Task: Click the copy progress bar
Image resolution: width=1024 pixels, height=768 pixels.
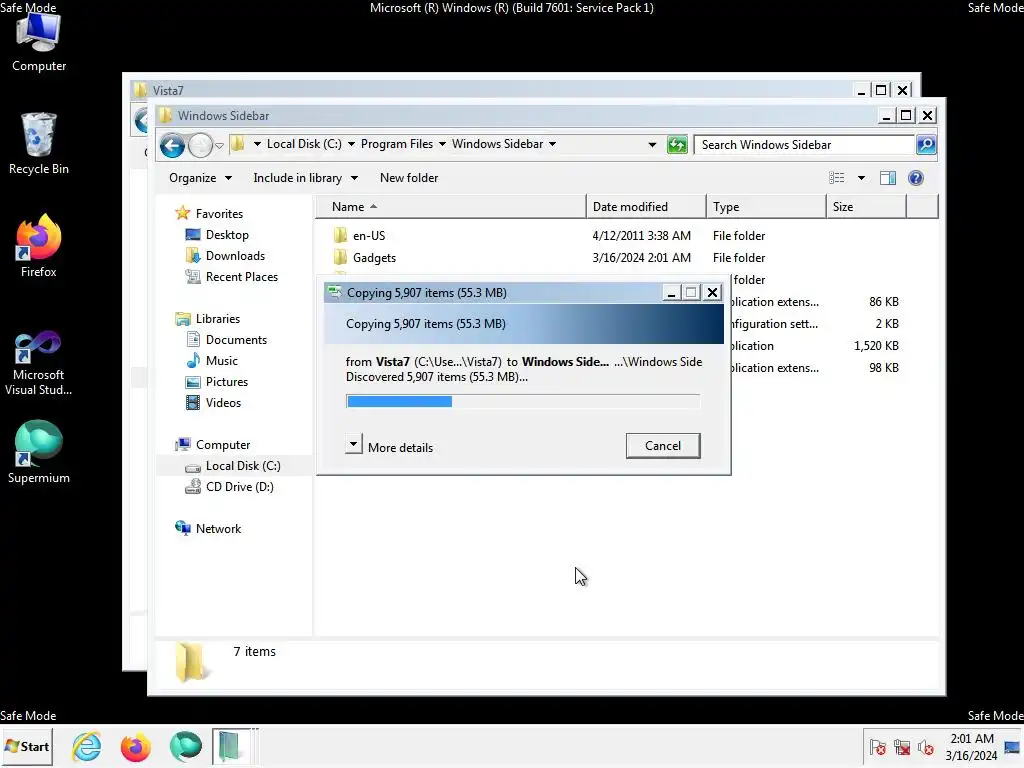Action: click(522, 401)
